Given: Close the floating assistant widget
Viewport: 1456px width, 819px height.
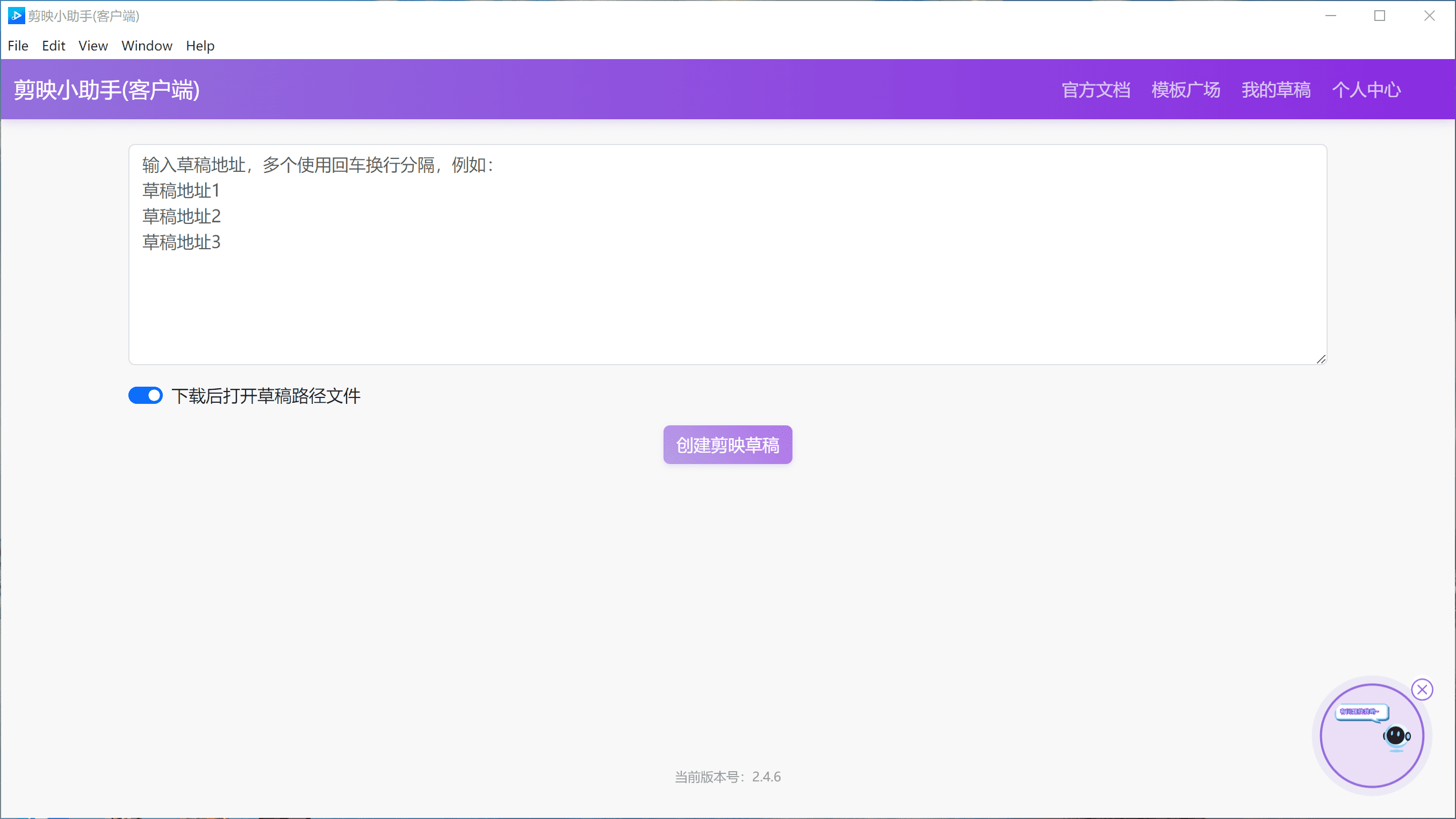Looking at the screenshot, I should tap(1422, 690).
